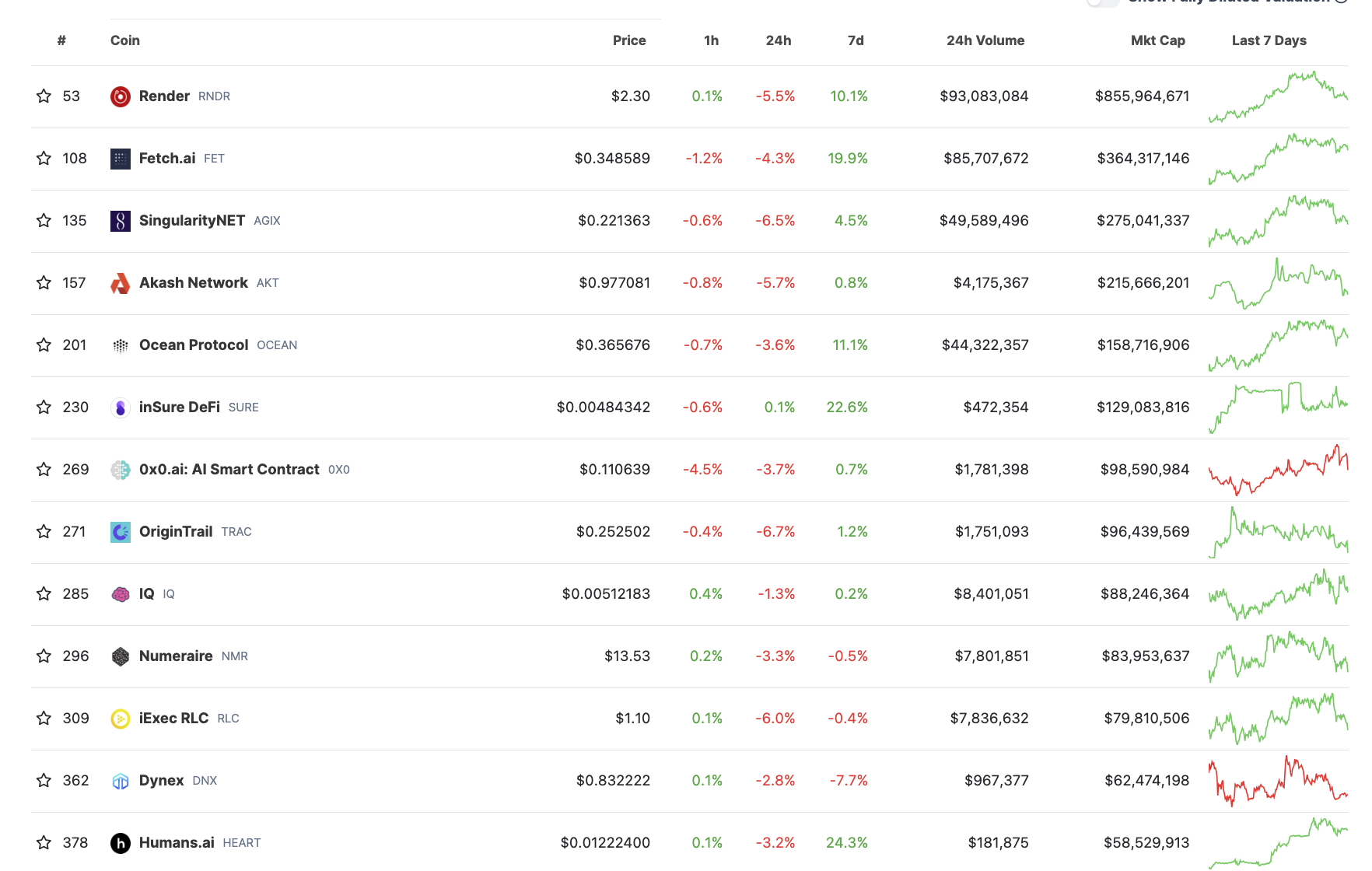Click the 0x0.ai logo icon
The image size is (1372, 871).
coord(121,470)
